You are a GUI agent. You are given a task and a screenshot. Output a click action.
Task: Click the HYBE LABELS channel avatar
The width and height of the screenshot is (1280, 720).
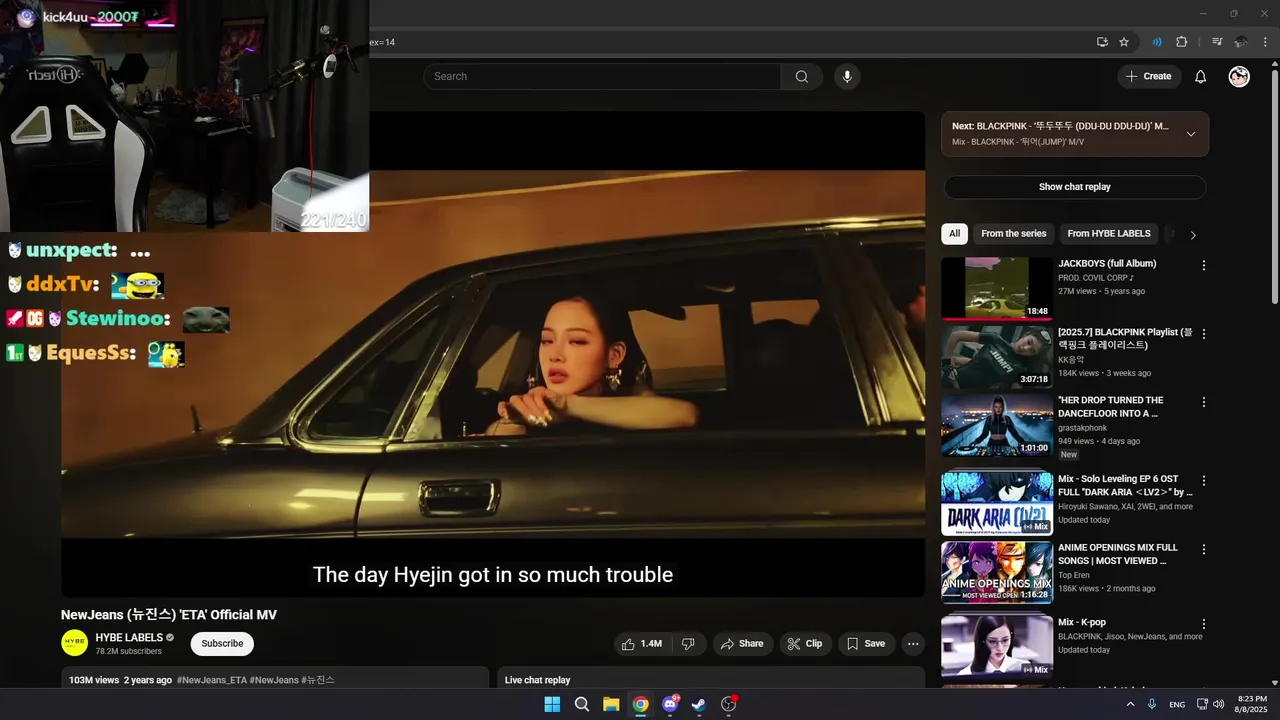coord(75,643)
